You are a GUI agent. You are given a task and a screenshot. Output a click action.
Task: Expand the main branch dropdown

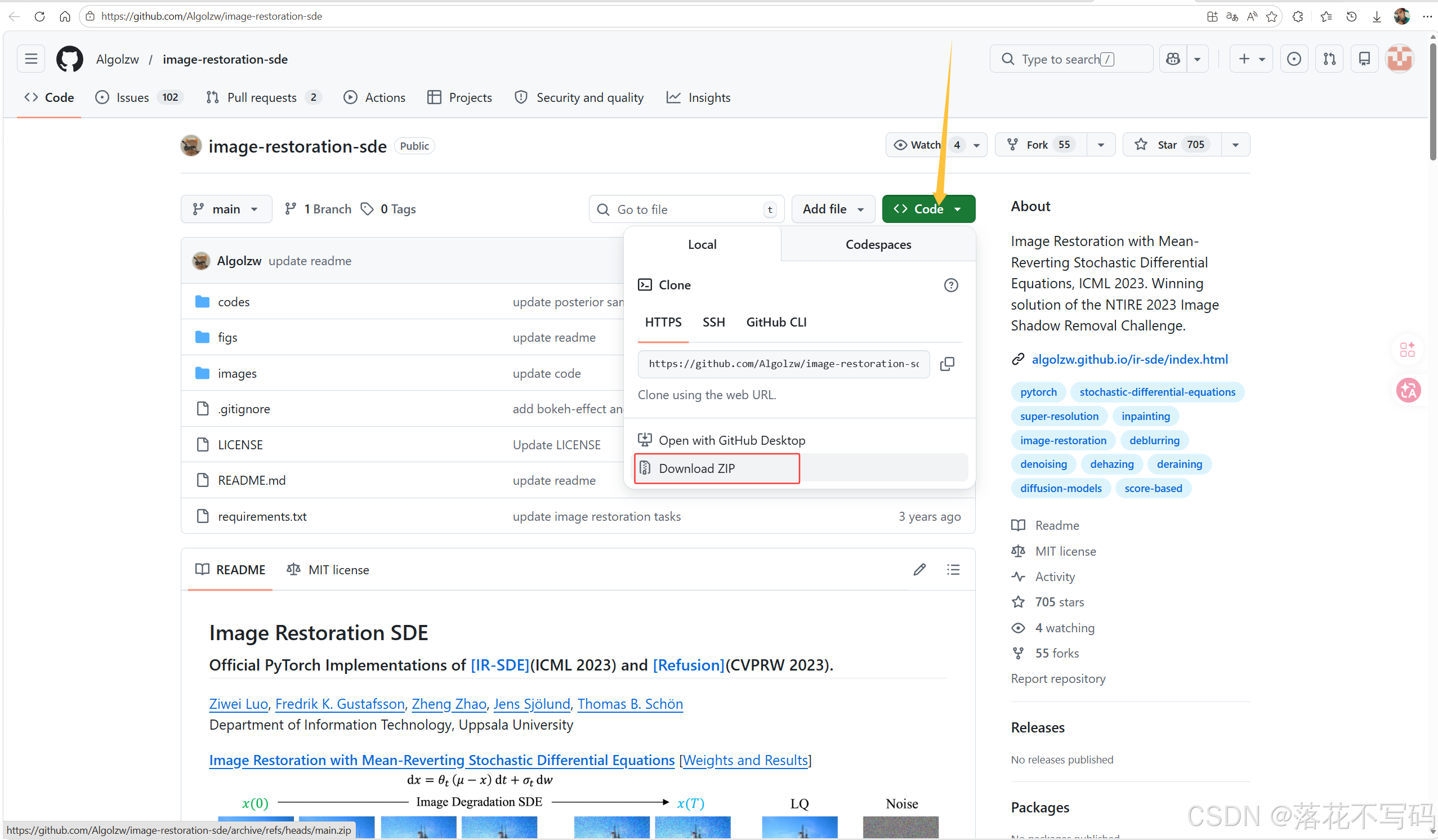click(226, 209)
